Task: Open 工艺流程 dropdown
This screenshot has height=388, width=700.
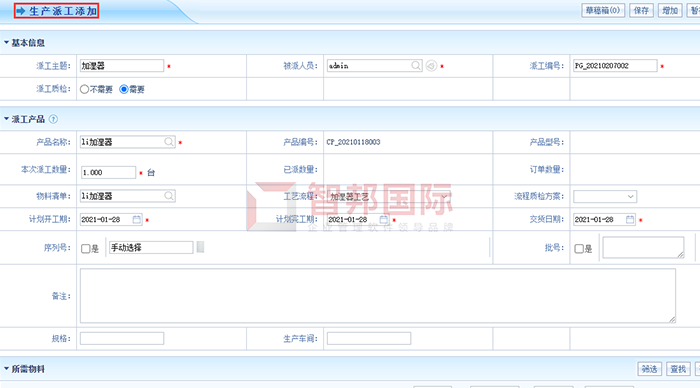Action: [x=388, y=196]
